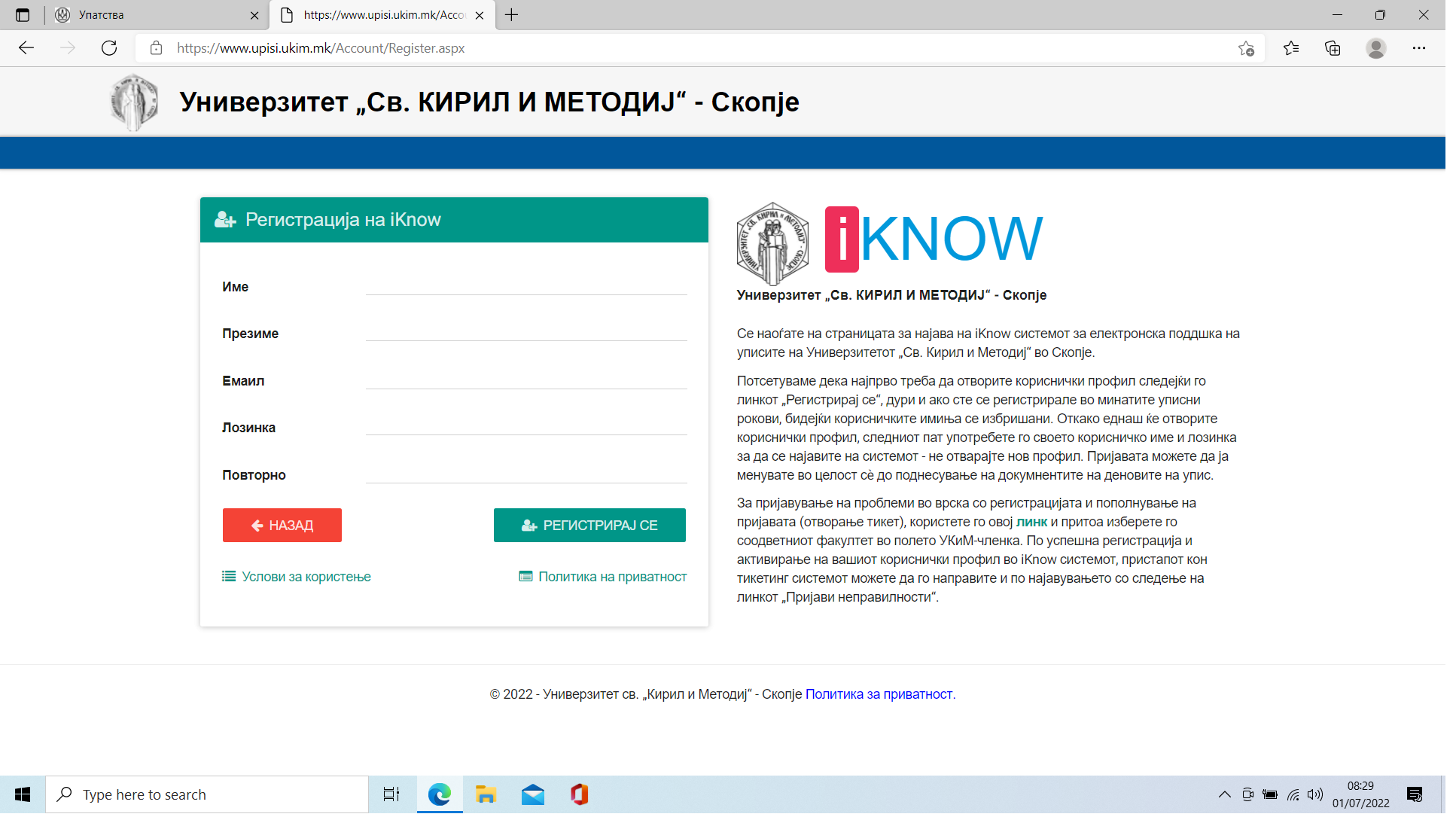Image resolution: width=1456 pixels, height=820 pixels.
Task: Refresh the registration page
Action: point(109,48)
